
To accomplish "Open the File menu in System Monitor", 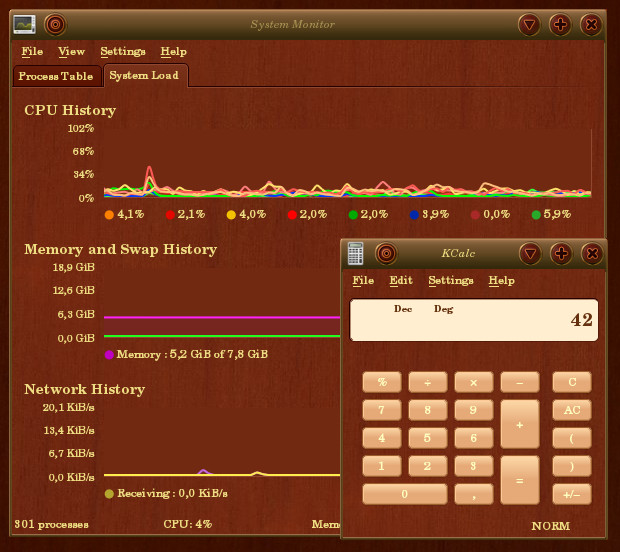I will [x=32, y=51].
